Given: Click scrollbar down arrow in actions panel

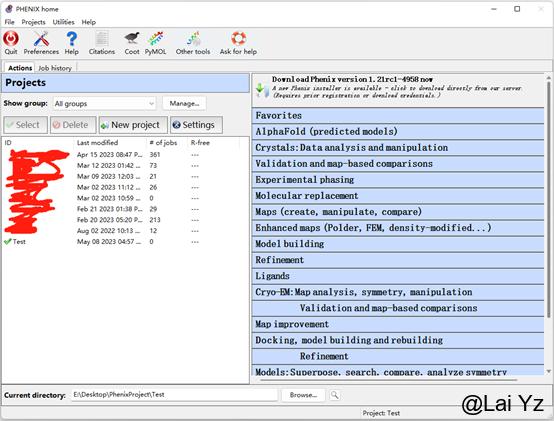Looking at the screenshot, I should pos(548,371).
